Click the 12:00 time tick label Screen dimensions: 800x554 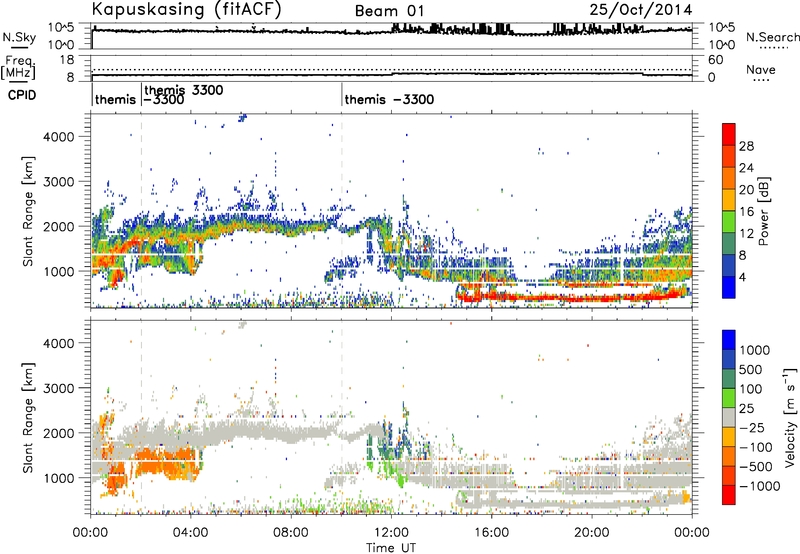(391, 533)
